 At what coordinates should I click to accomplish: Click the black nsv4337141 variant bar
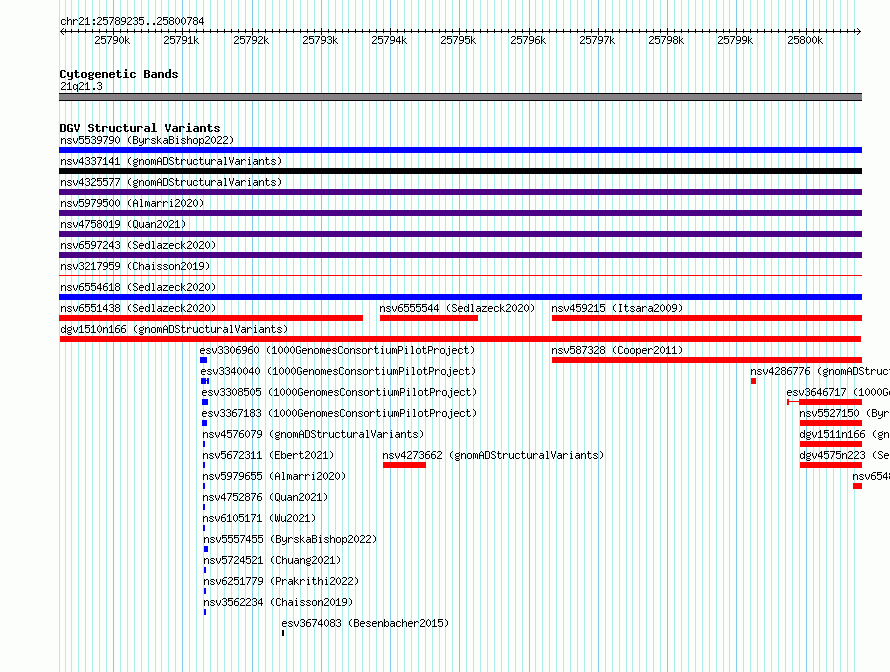coord(460,171)
